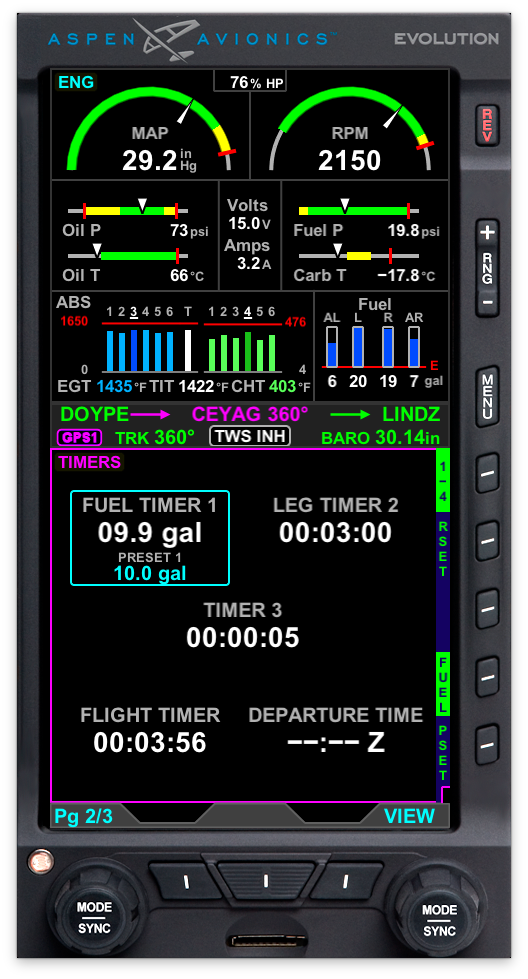Viewport: 528px width, 979px height.
Task: Tap the hardware key beside FUEL label
Action: pos(487,677)
